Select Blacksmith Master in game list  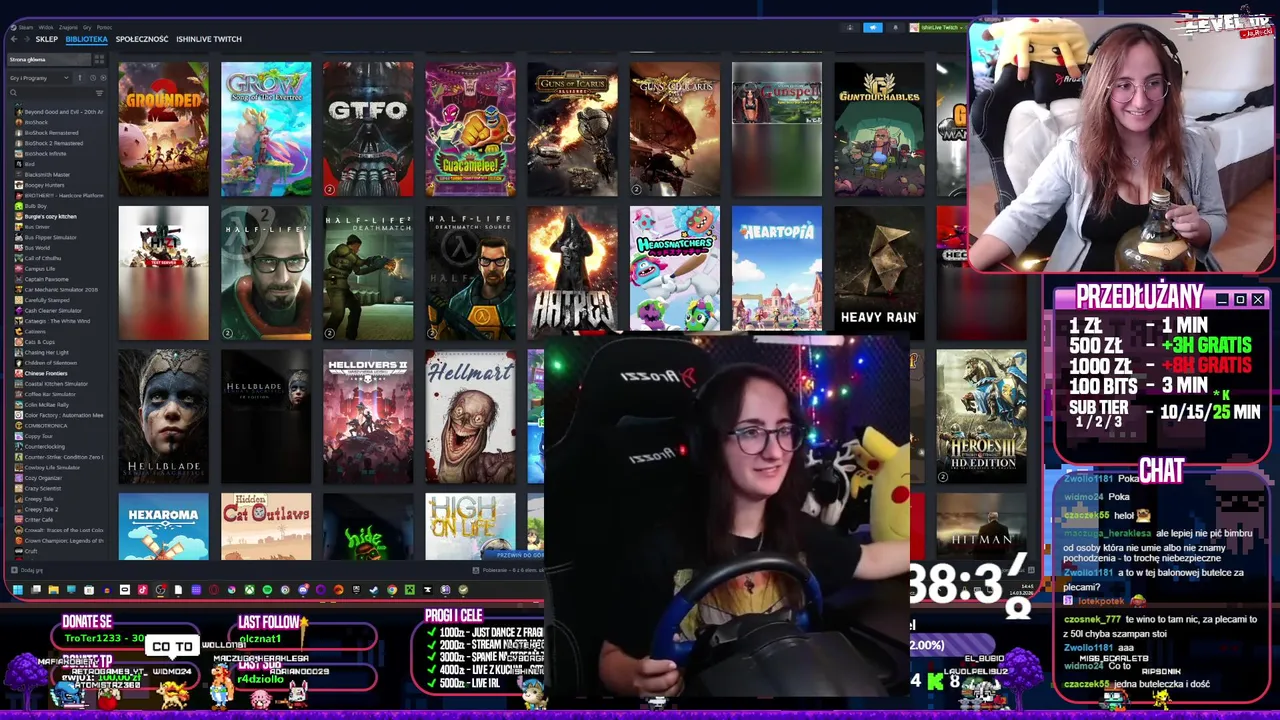(47, 174)
